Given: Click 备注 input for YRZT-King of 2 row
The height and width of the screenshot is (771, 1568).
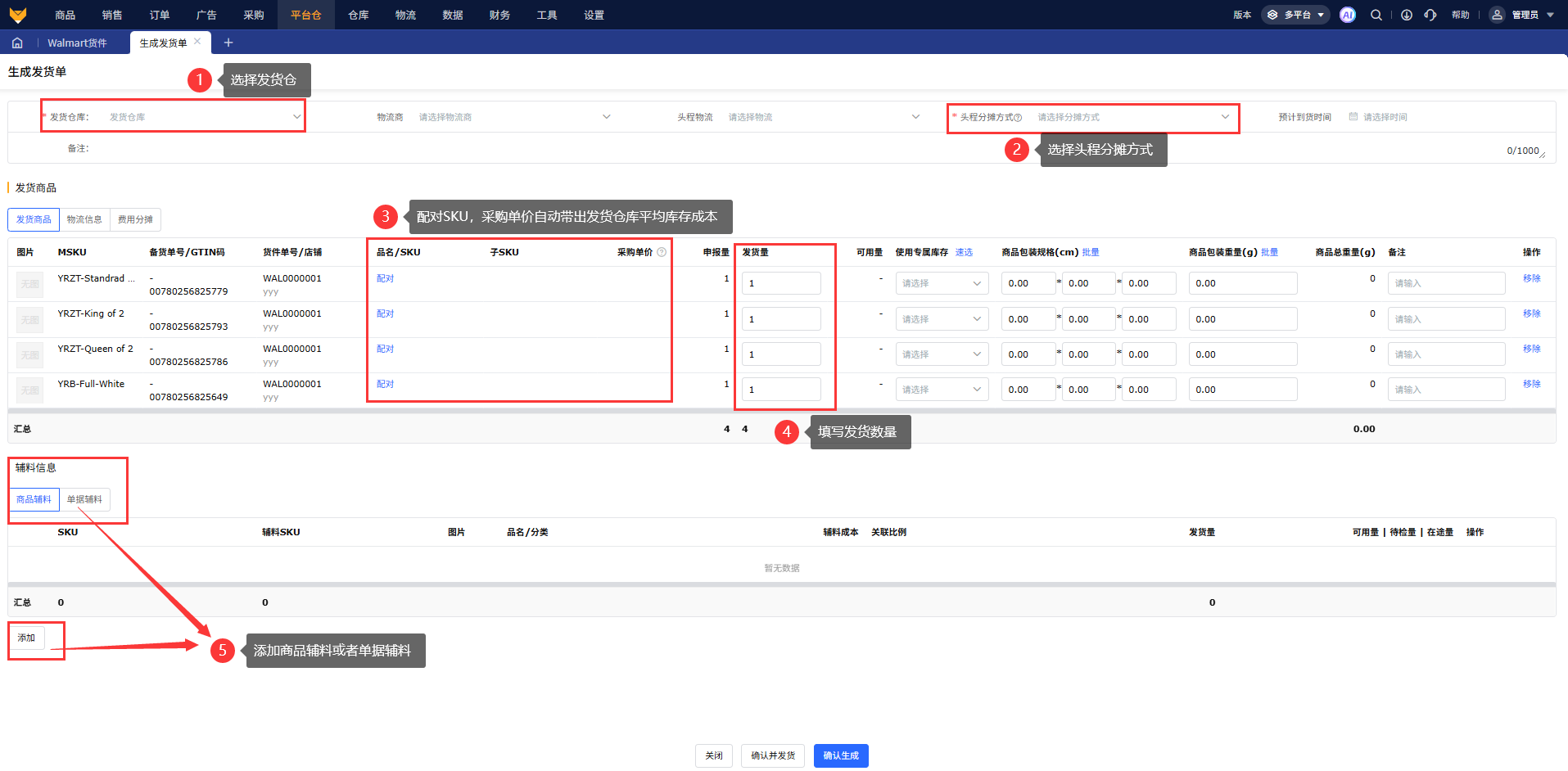Looking at the screenshot, I should (1447, 319).
